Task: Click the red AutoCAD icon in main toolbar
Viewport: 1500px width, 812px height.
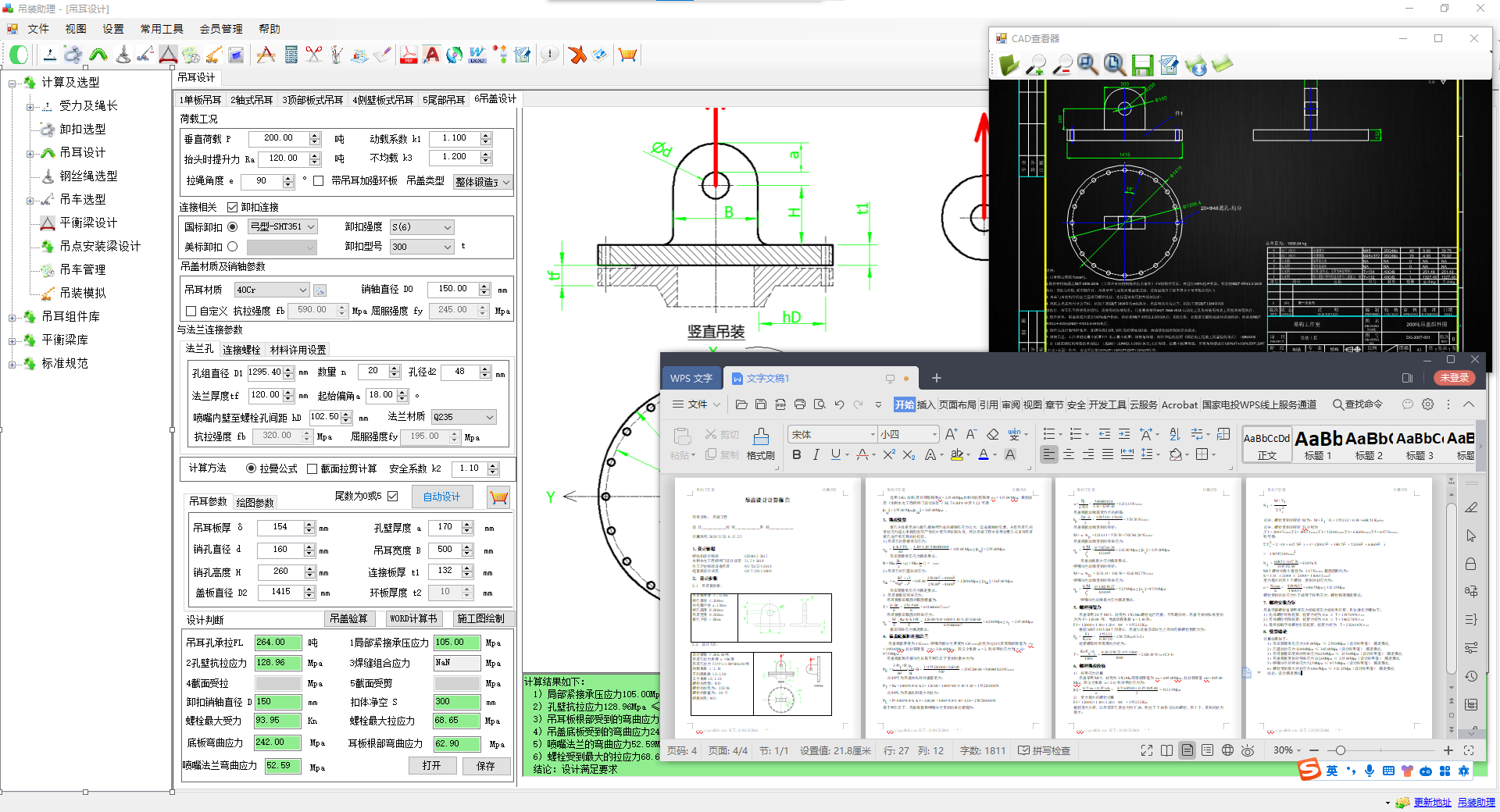Action: pos(431,55)
